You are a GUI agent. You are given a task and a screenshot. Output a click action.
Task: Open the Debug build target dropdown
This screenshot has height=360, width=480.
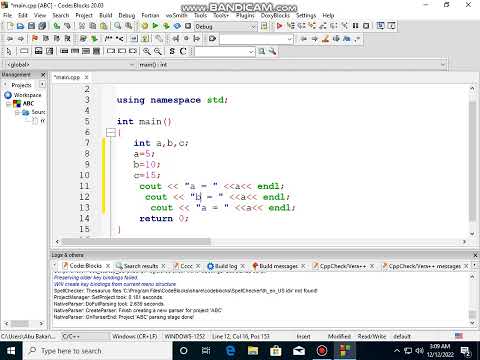(254, 26)
